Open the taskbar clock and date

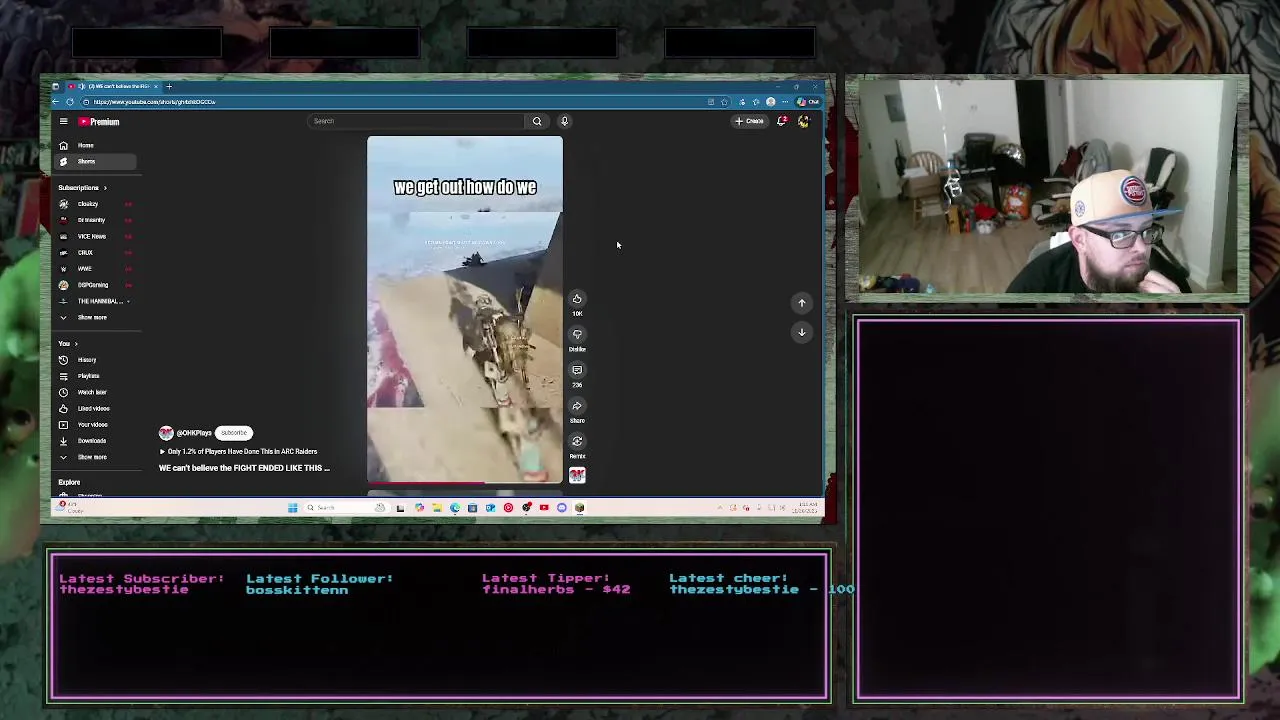point(804,508)
